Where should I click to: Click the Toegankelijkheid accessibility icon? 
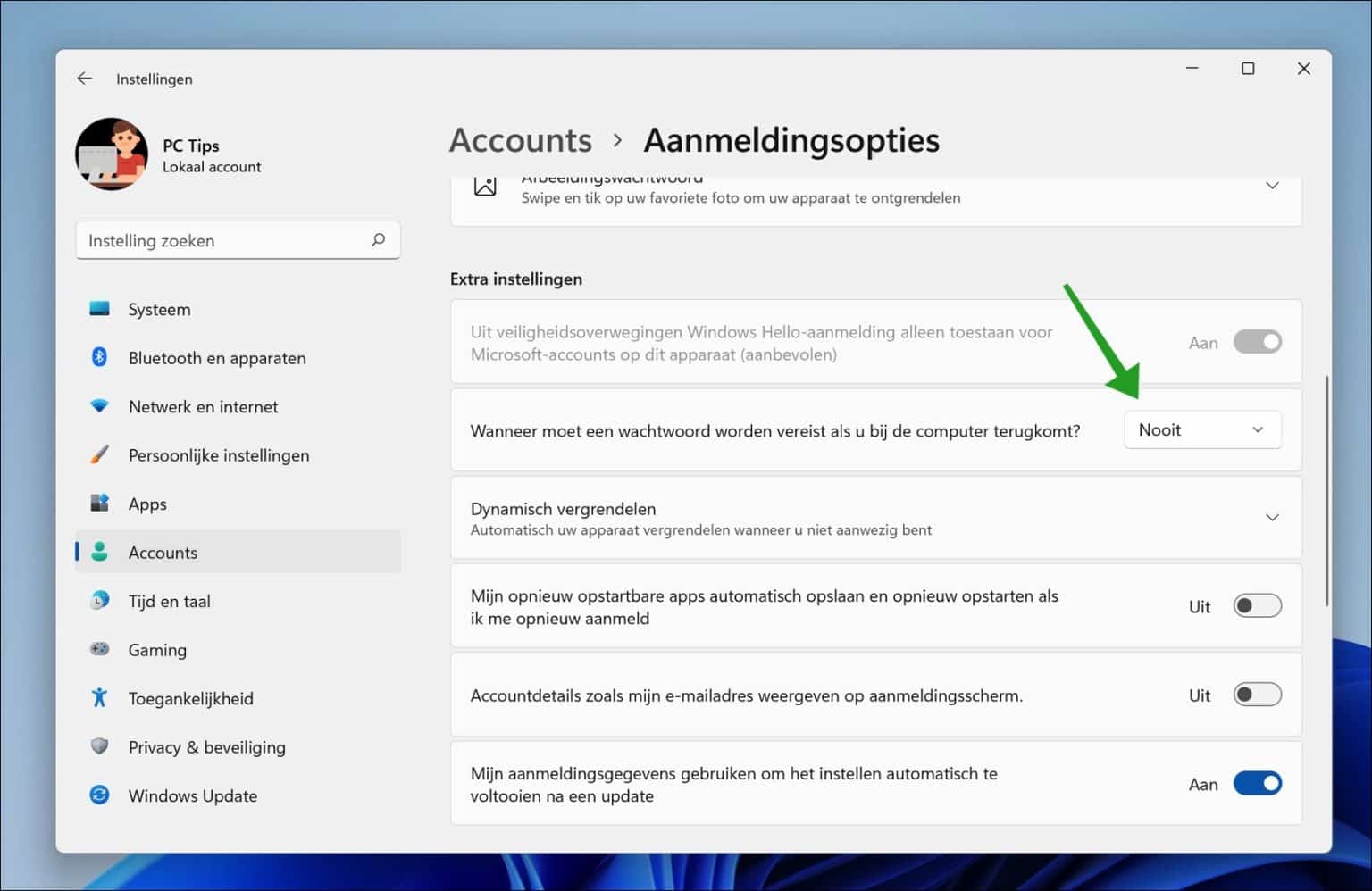coord(101,698)
